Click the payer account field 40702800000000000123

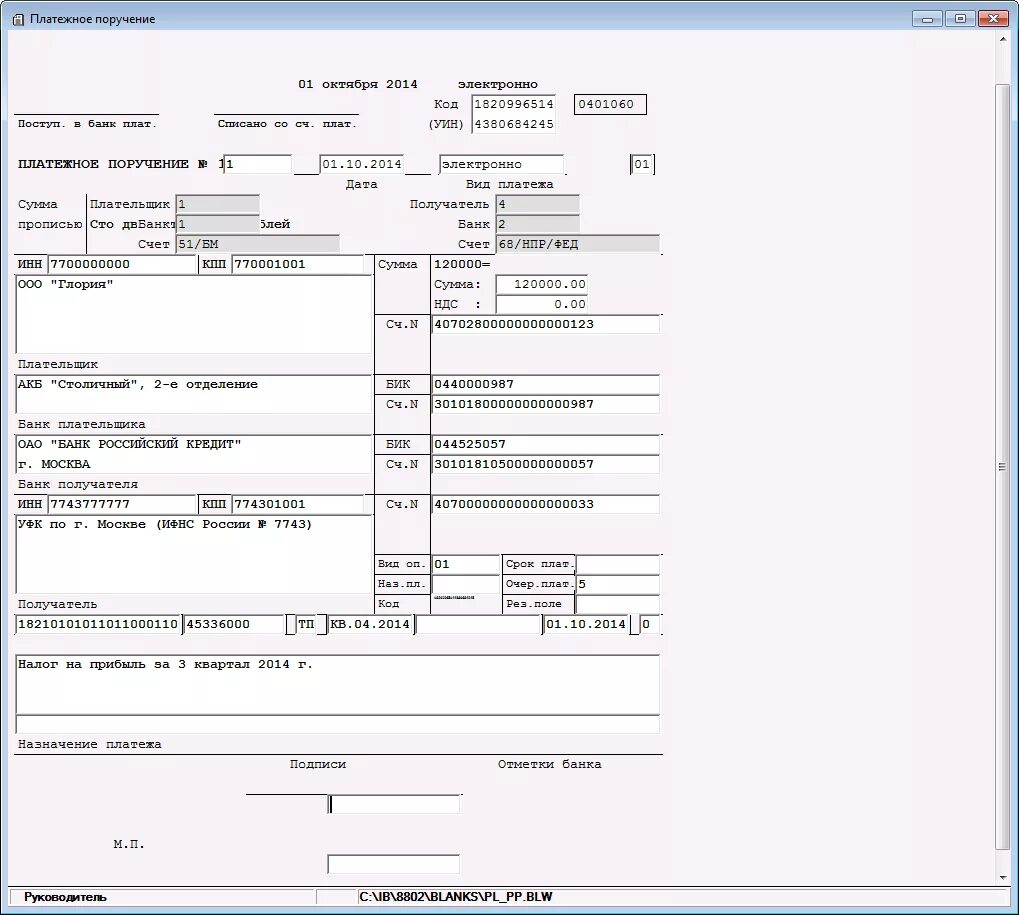coord(545,324)
